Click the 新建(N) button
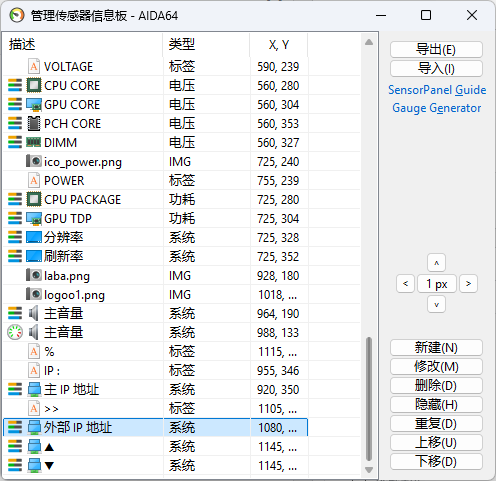 pos(436,348)
